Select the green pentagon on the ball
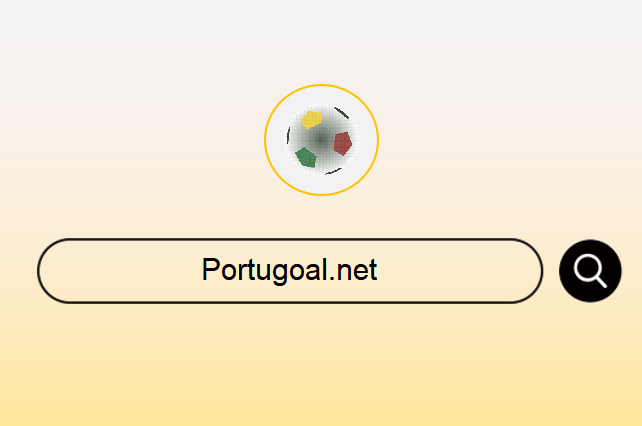 click(306, 157)
